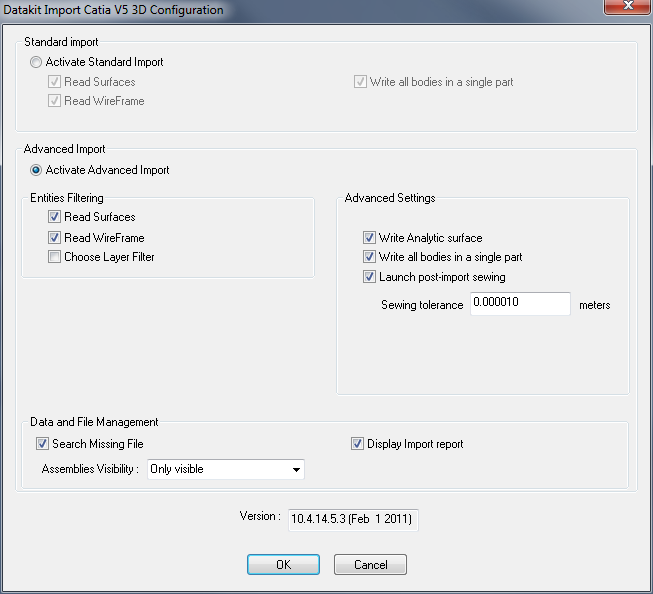The width and height of the screenshot is (653, 594).
Task: Close the Datakit Import configuration dialog
Action: pos(628,6)
